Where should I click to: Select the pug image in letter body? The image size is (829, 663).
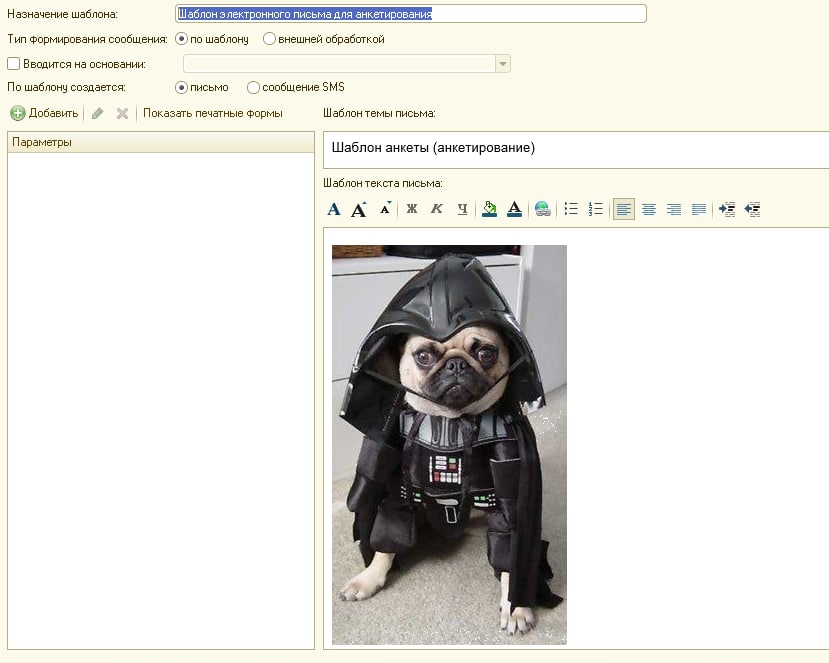tap(449, 445)
